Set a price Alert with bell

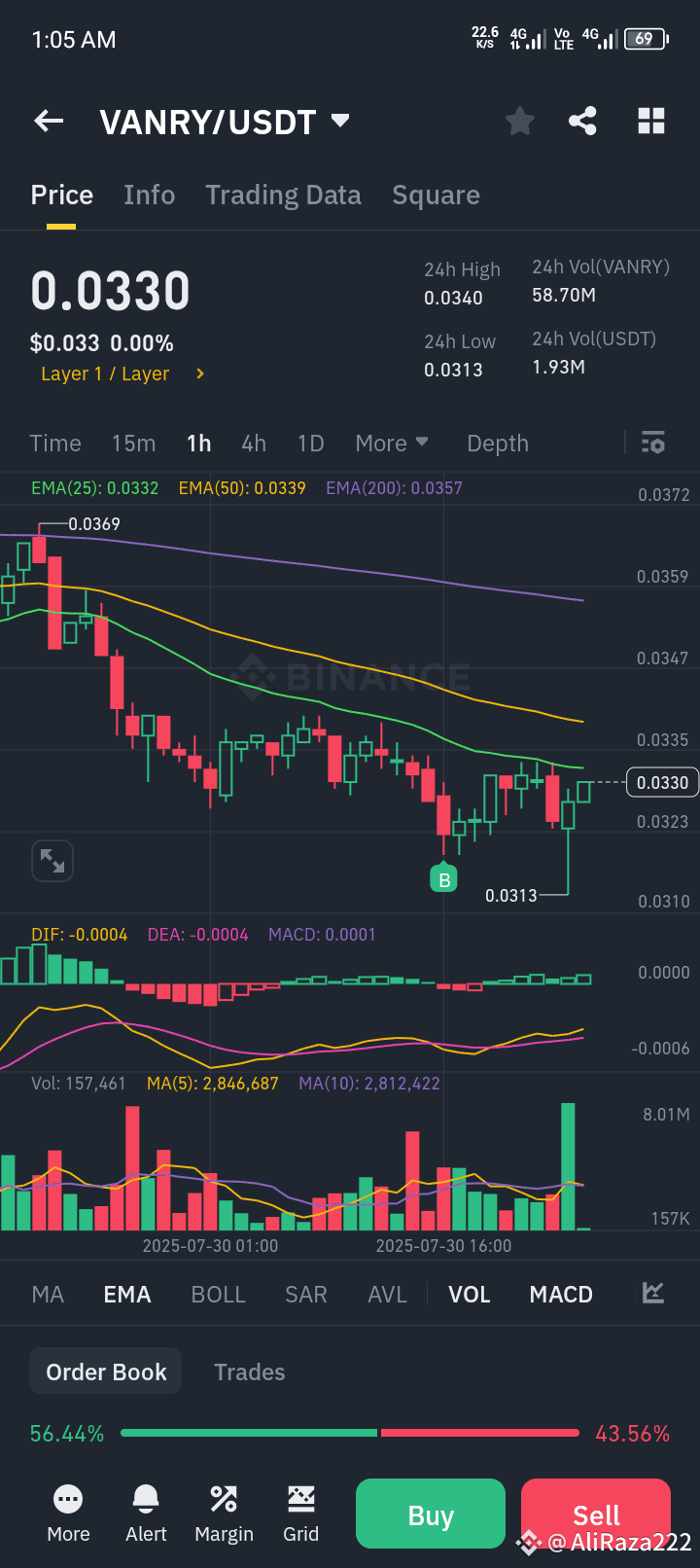pos(146,1513)
